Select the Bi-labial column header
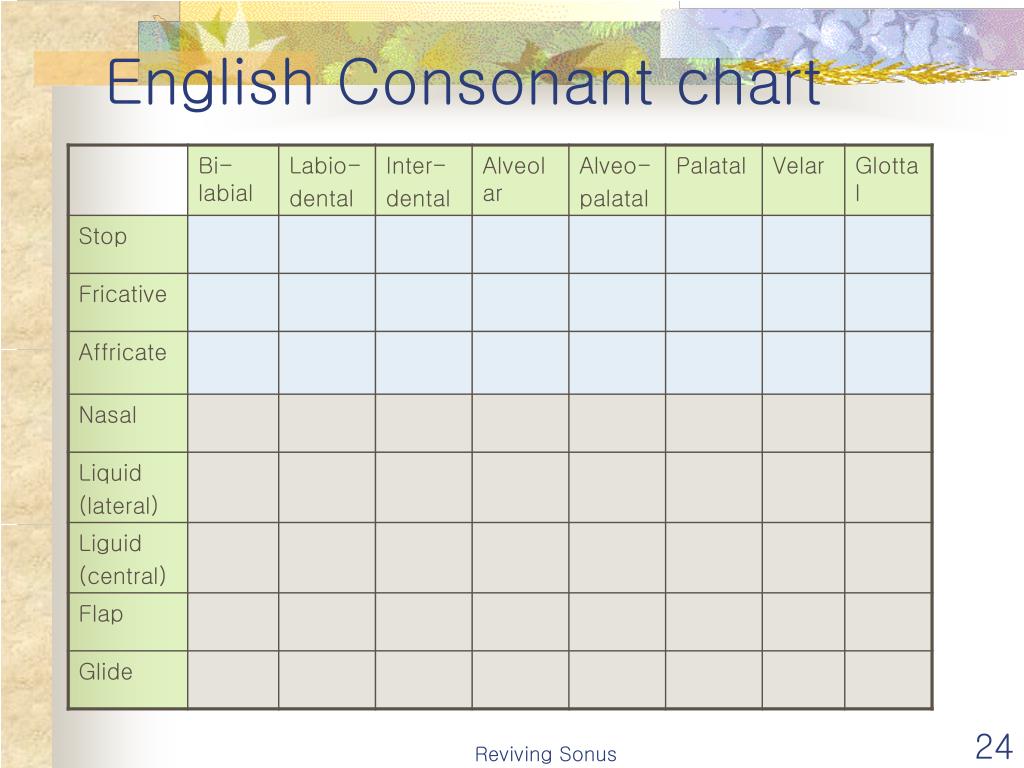This screenshot has height=768, width=1024. pos(233,180)
